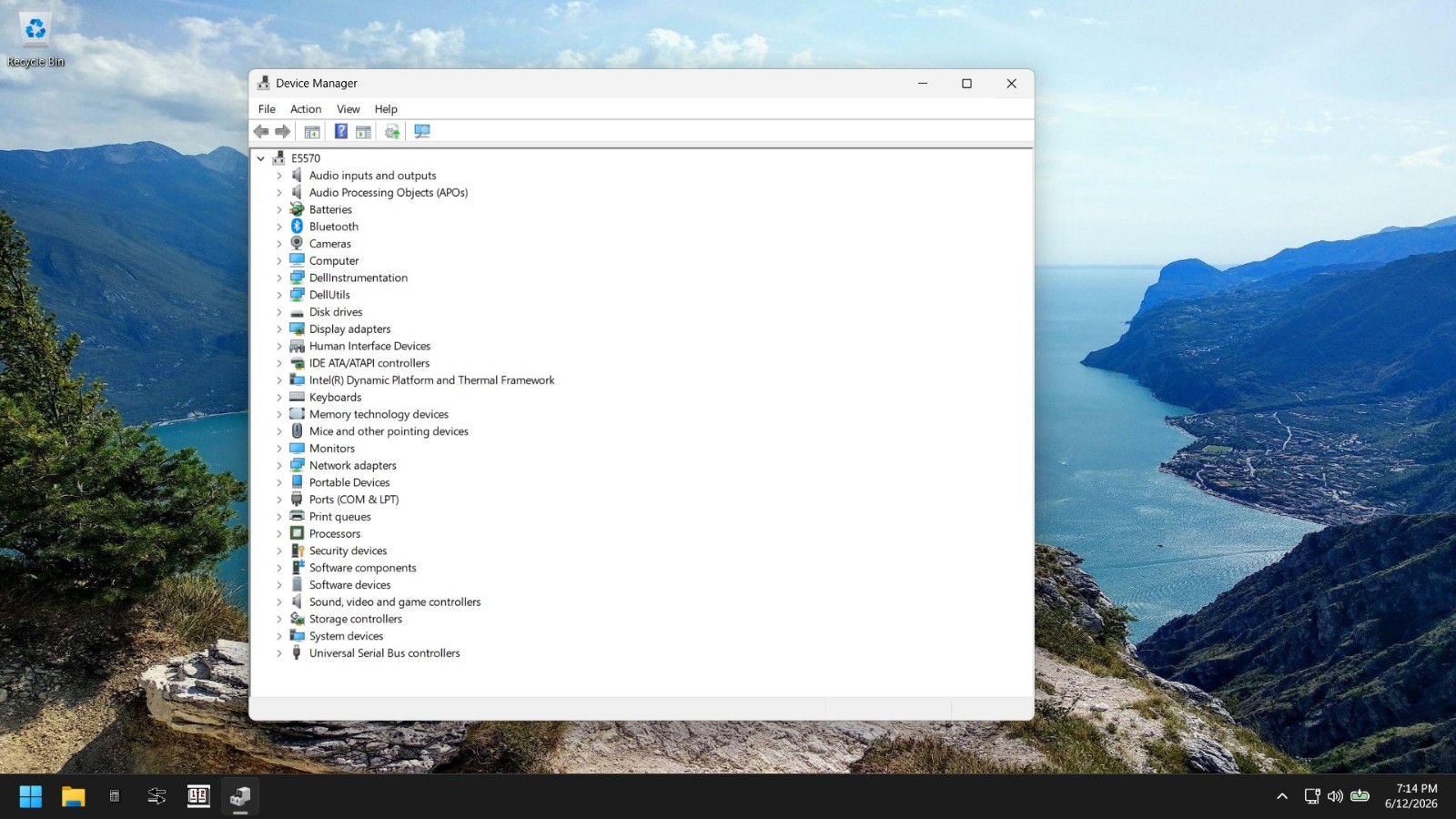Click the Back arrow in the toolbar
The image size is (1456, 819).
[261, 132]
